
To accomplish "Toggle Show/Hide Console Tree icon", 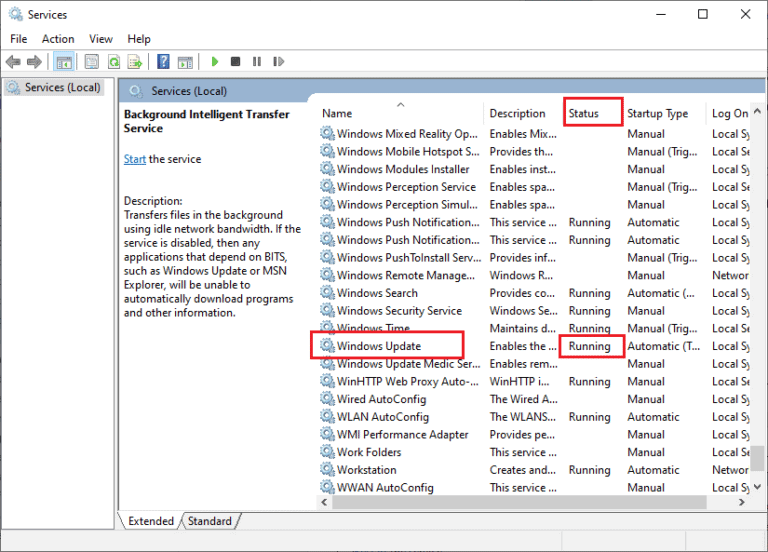I will point(64,62).
